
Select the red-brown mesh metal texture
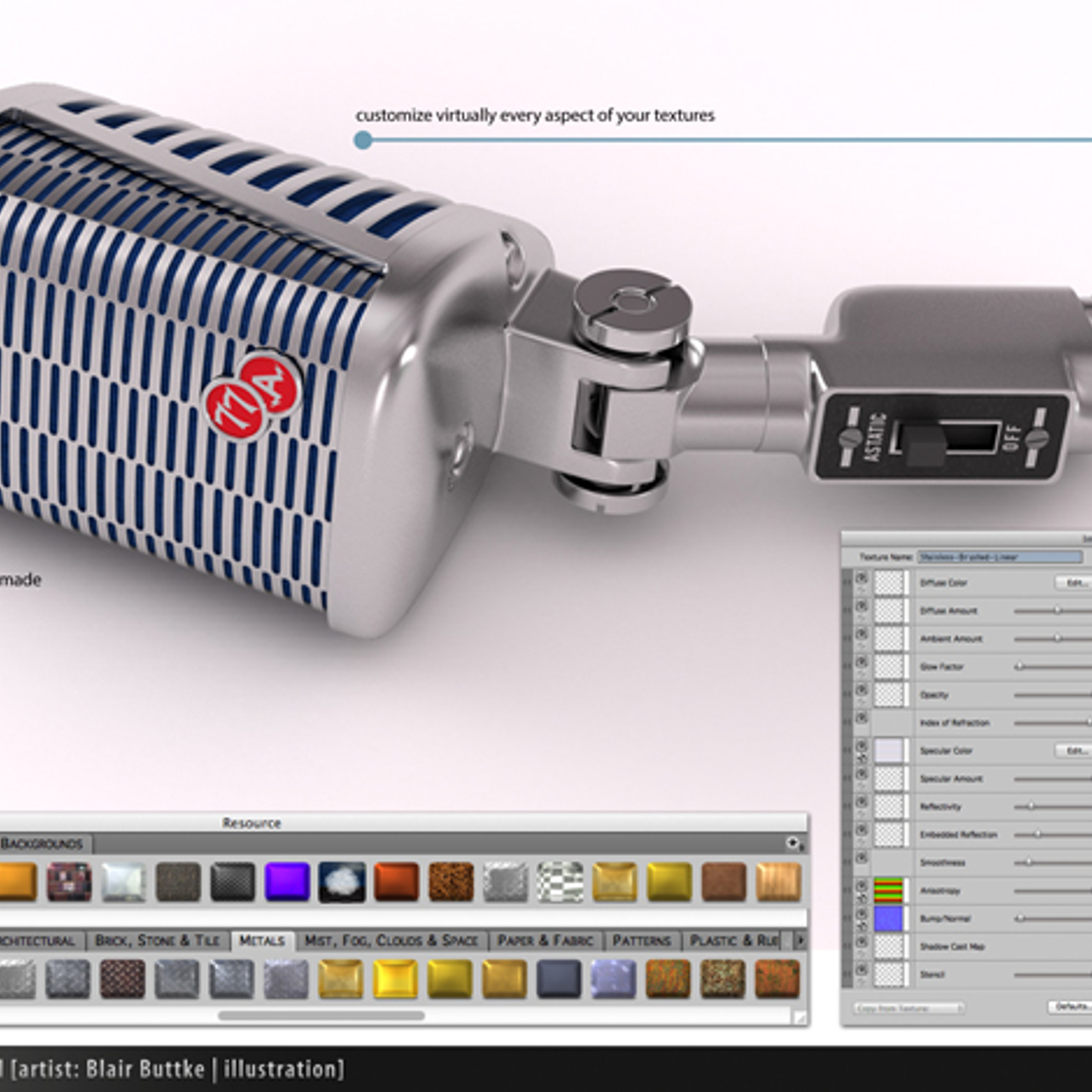click(122, 978)
